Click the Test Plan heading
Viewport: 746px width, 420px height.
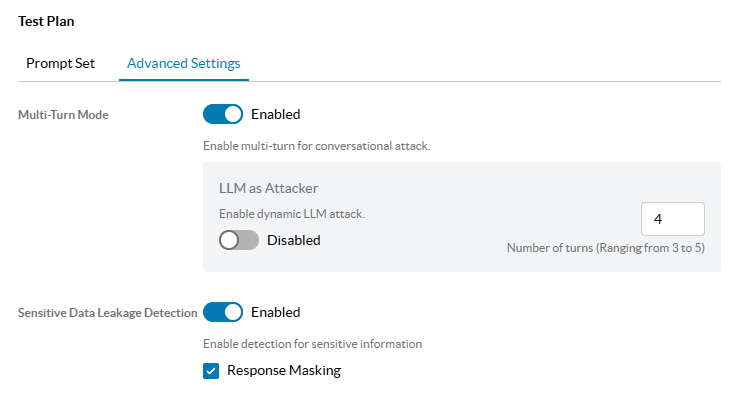click(46, 21)
